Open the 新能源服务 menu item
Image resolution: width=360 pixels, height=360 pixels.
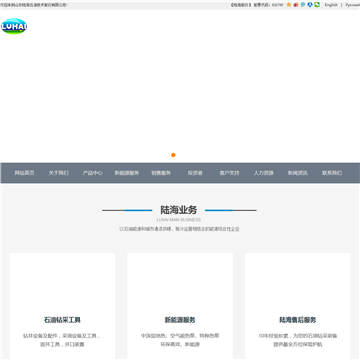[127, 173]
